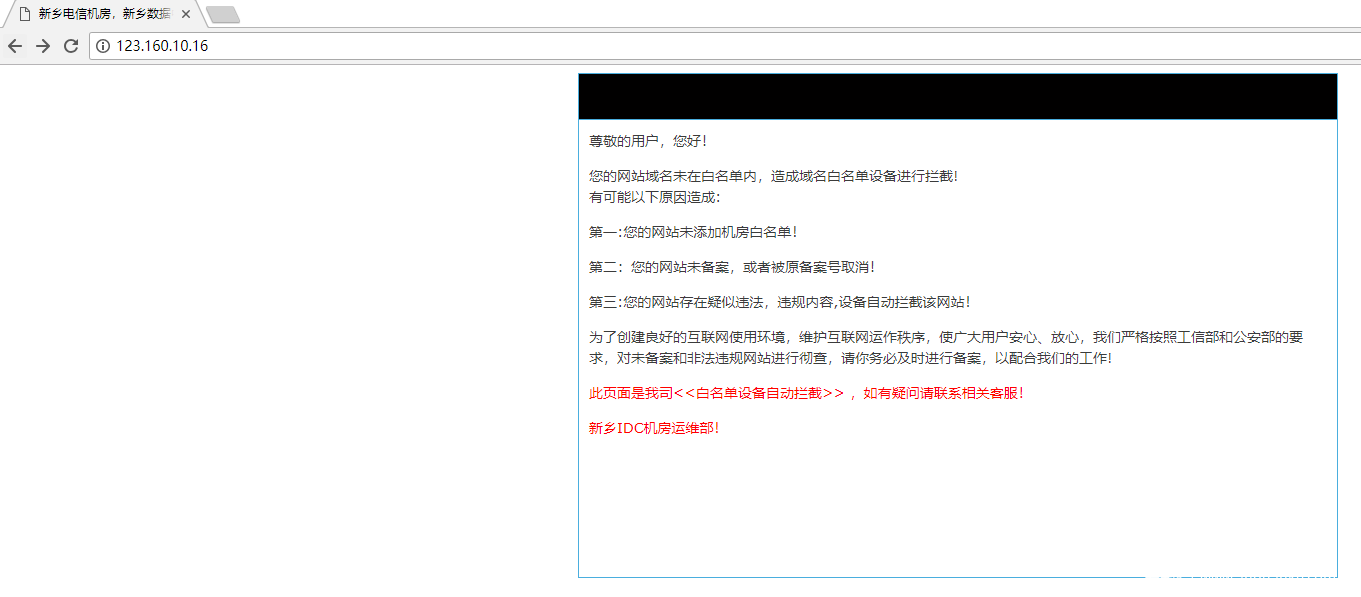Click the paragraph line starting 求，对未备案
Image resolution: width=1361 pixels, height=597 pixels.
pyautogui.click(x=850, y=358)
